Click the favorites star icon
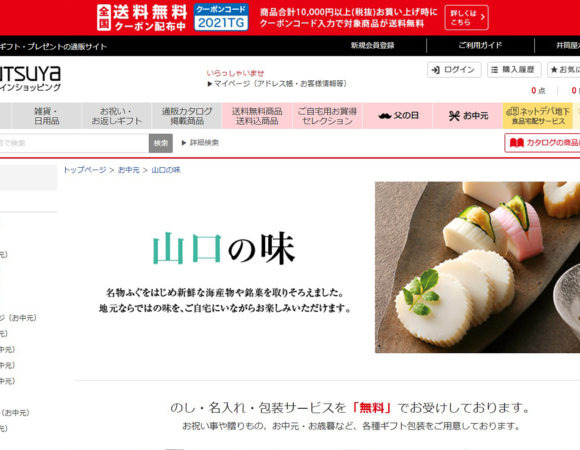The image size is (580, 450). (x=554, y=70)
